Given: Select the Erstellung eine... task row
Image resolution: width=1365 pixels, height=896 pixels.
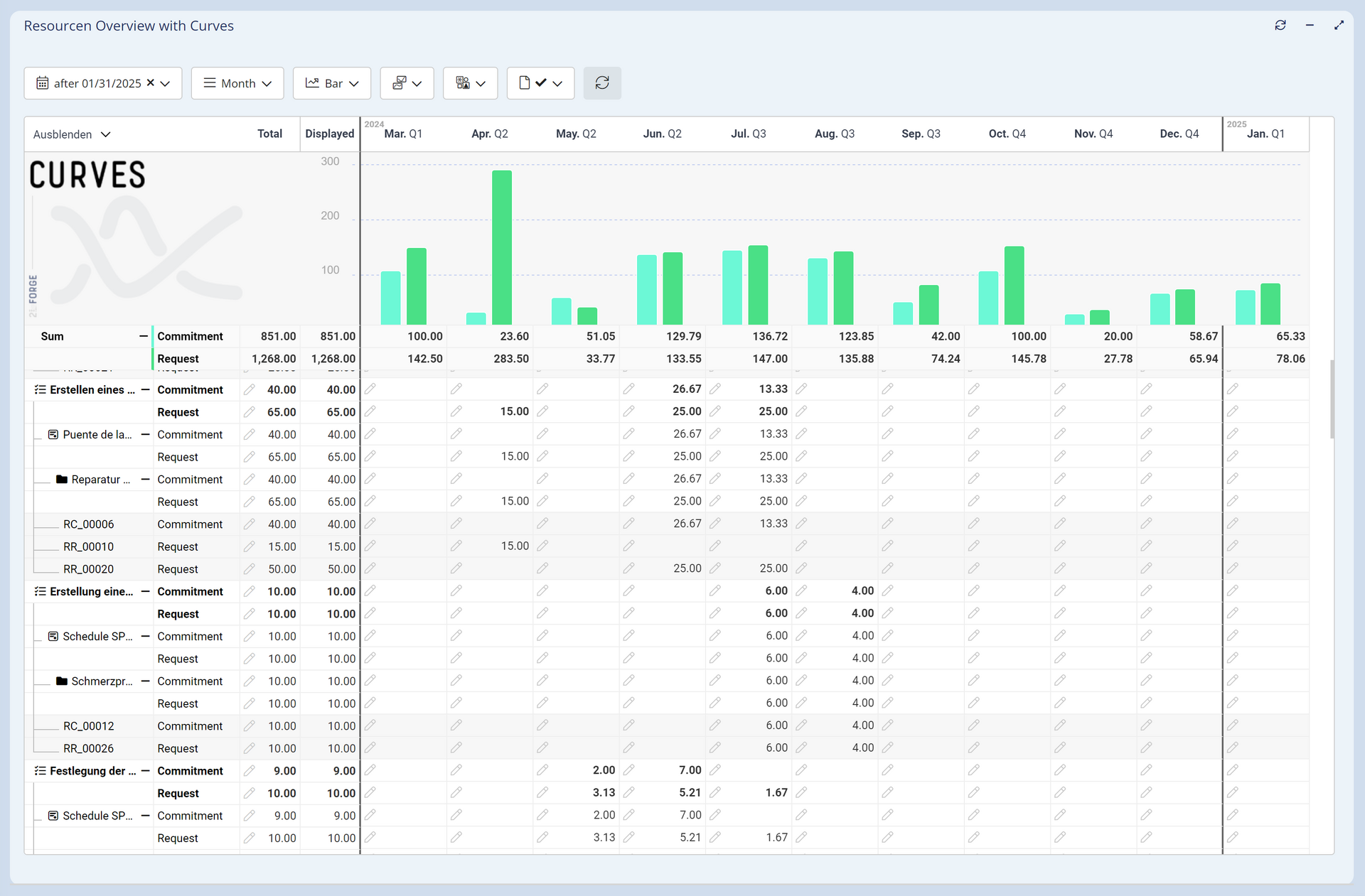Looking at the screenshot, I should point(91,591).
